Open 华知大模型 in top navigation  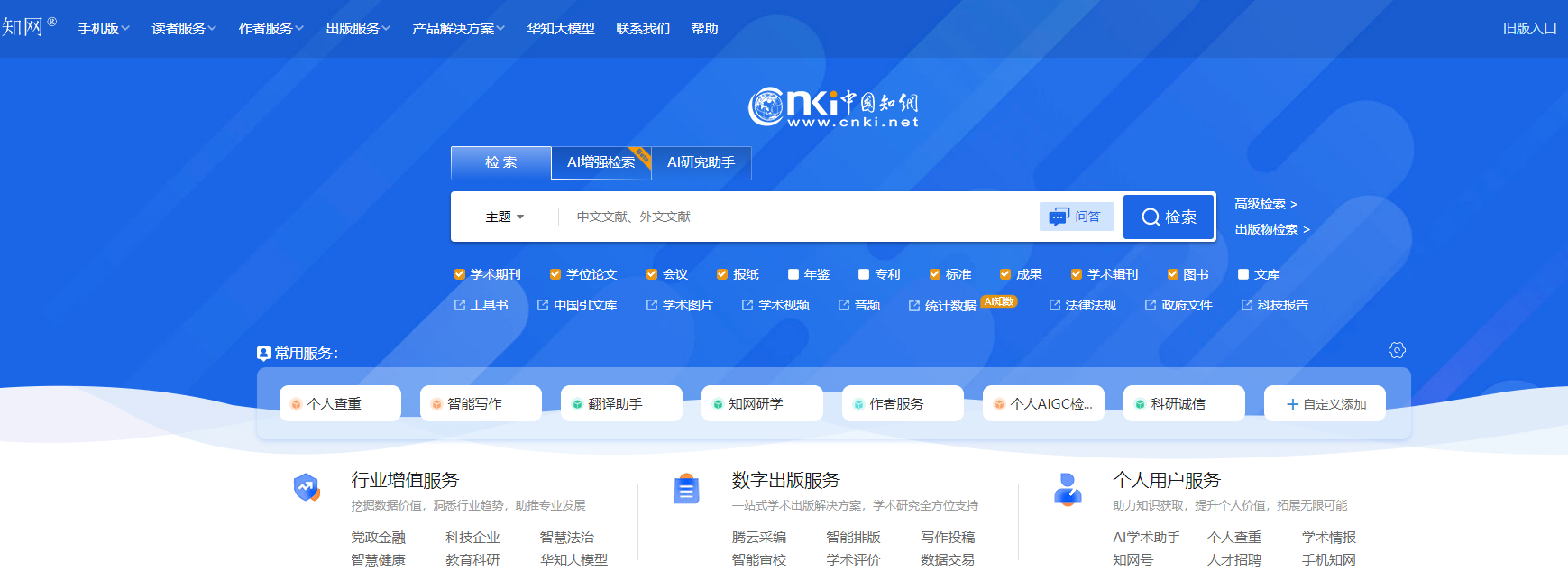[561, 29]
